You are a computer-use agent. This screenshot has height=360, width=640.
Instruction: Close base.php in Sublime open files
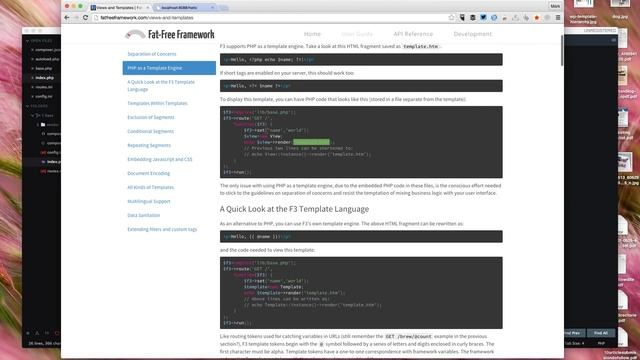click(32, 69)
